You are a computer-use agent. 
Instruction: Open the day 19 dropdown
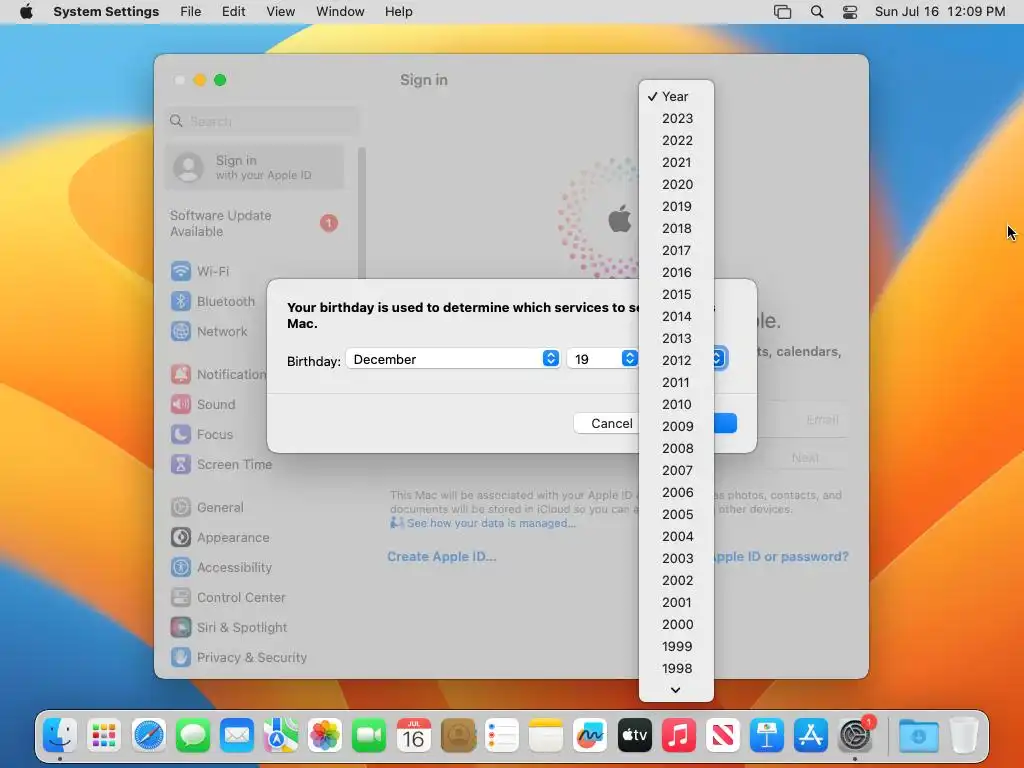click(602, 359)
